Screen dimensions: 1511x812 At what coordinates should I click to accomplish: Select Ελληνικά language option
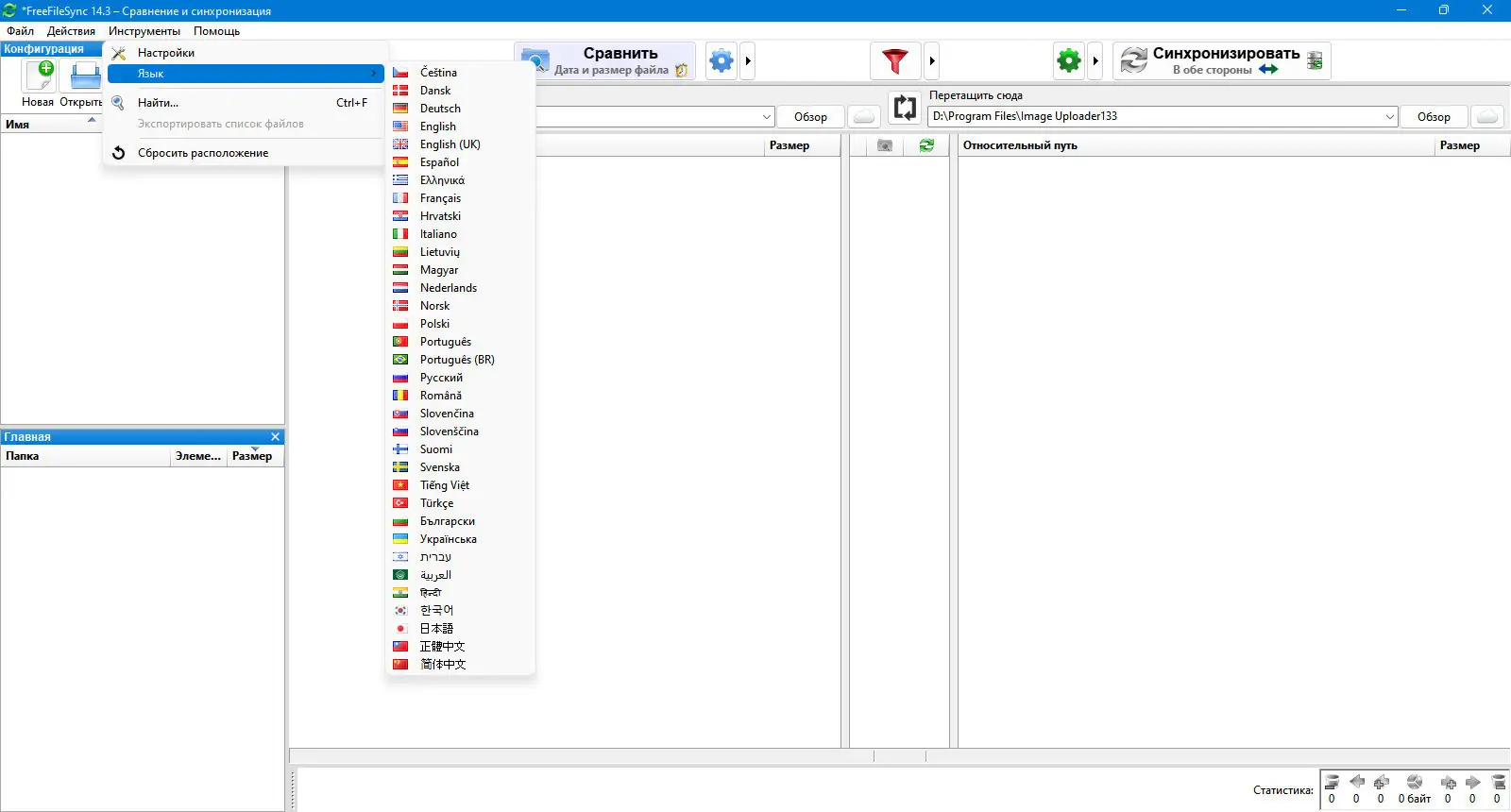(462, 180)
